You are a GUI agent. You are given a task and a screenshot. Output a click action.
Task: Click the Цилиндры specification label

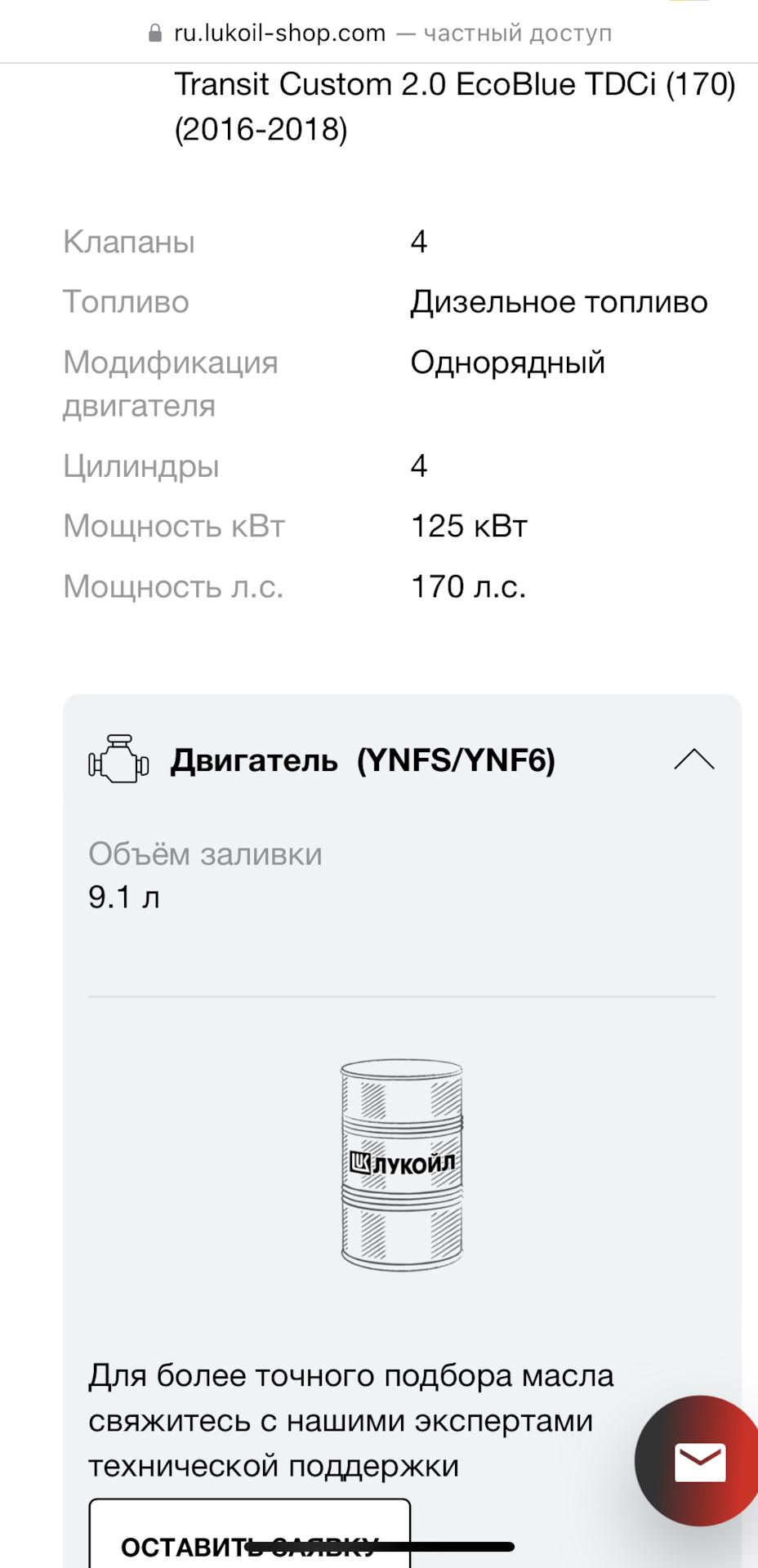pyautogui.click(x=141, y=466)
